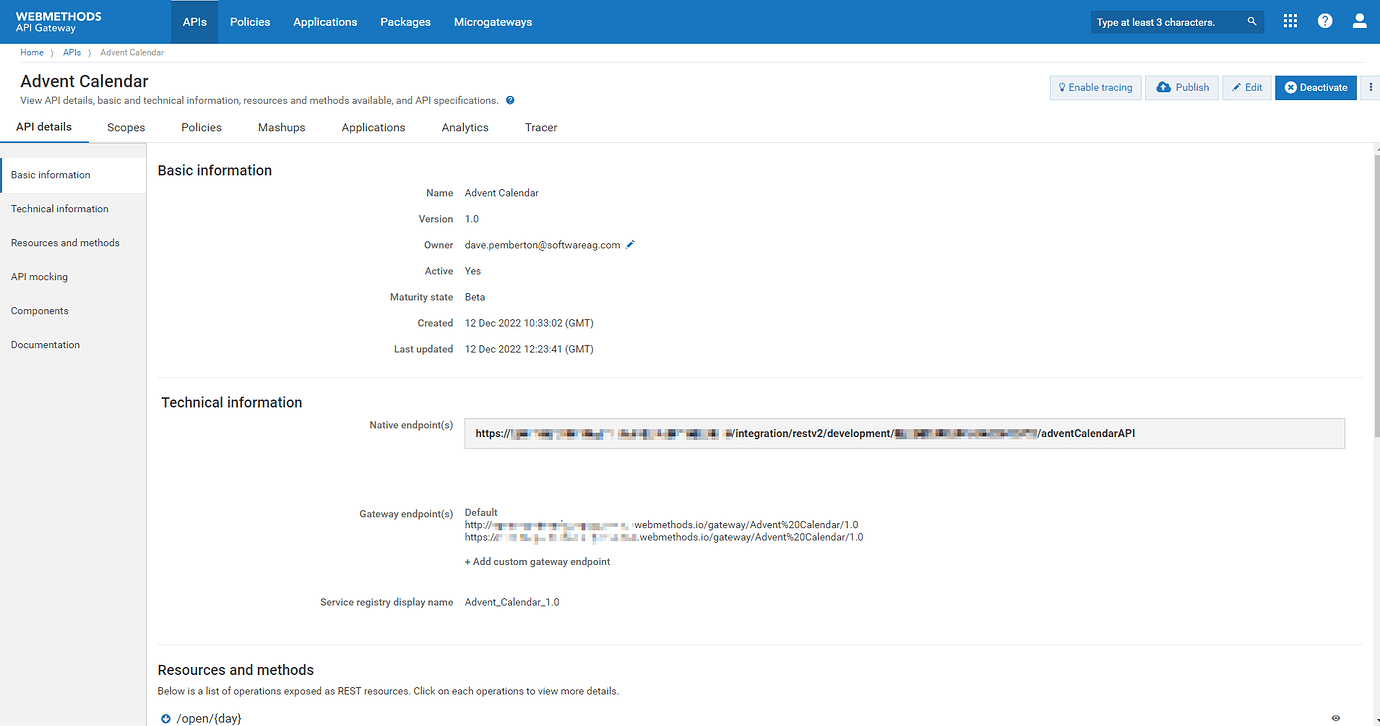This screenshot has width=1380, height=726.
Task: Click the Created date 12 Dec 2022 10:33:02
Action: [x=529, y=323]
